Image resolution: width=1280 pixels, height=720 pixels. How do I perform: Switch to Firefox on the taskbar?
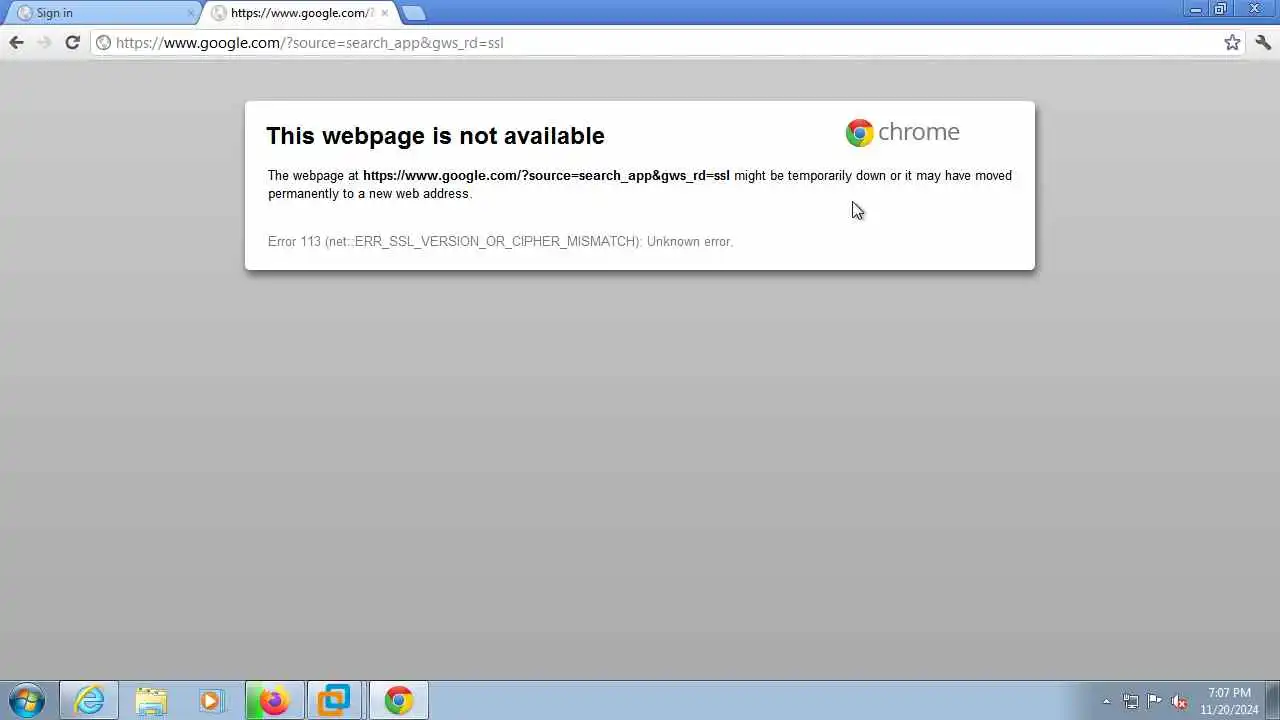(274, 700)
